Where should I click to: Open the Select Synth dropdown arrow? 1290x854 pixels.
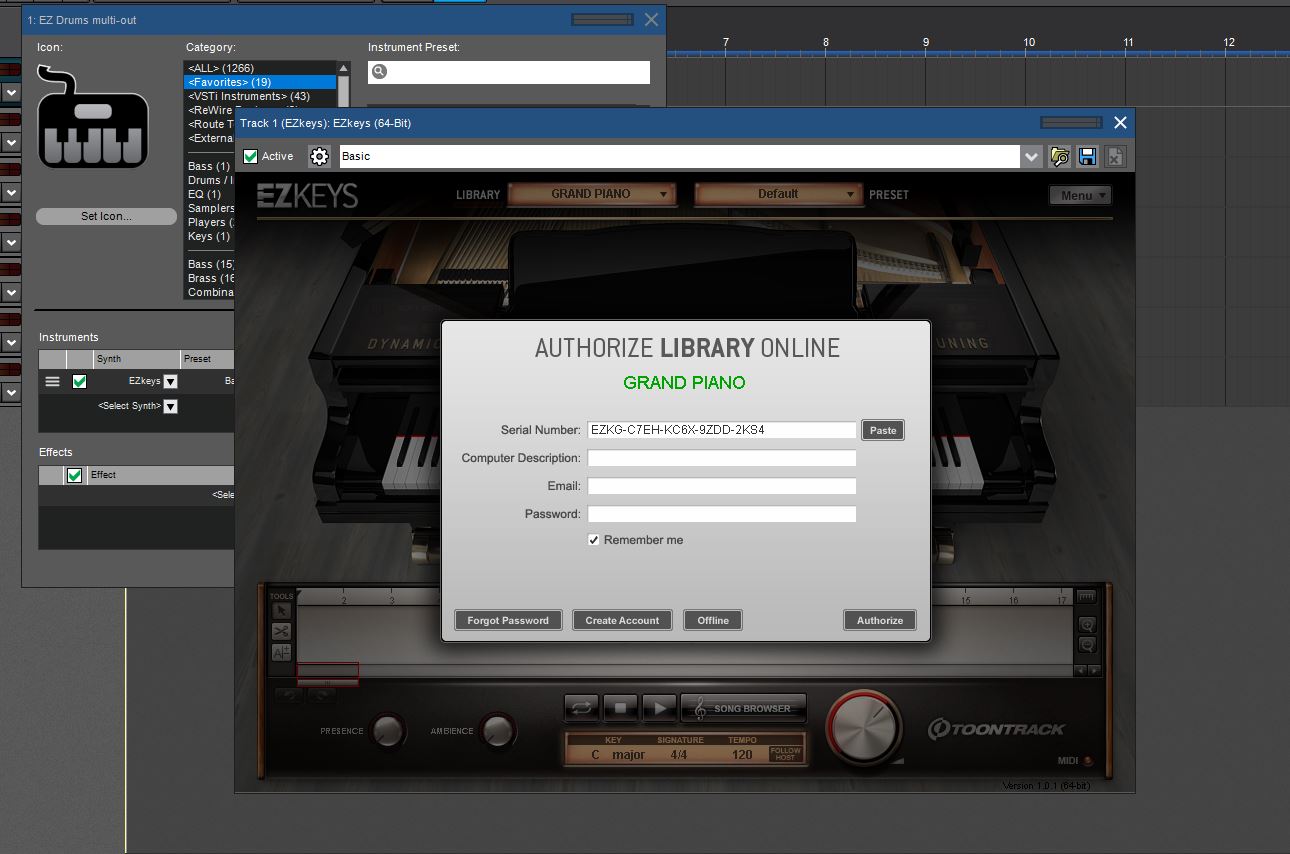pos(170,406)
